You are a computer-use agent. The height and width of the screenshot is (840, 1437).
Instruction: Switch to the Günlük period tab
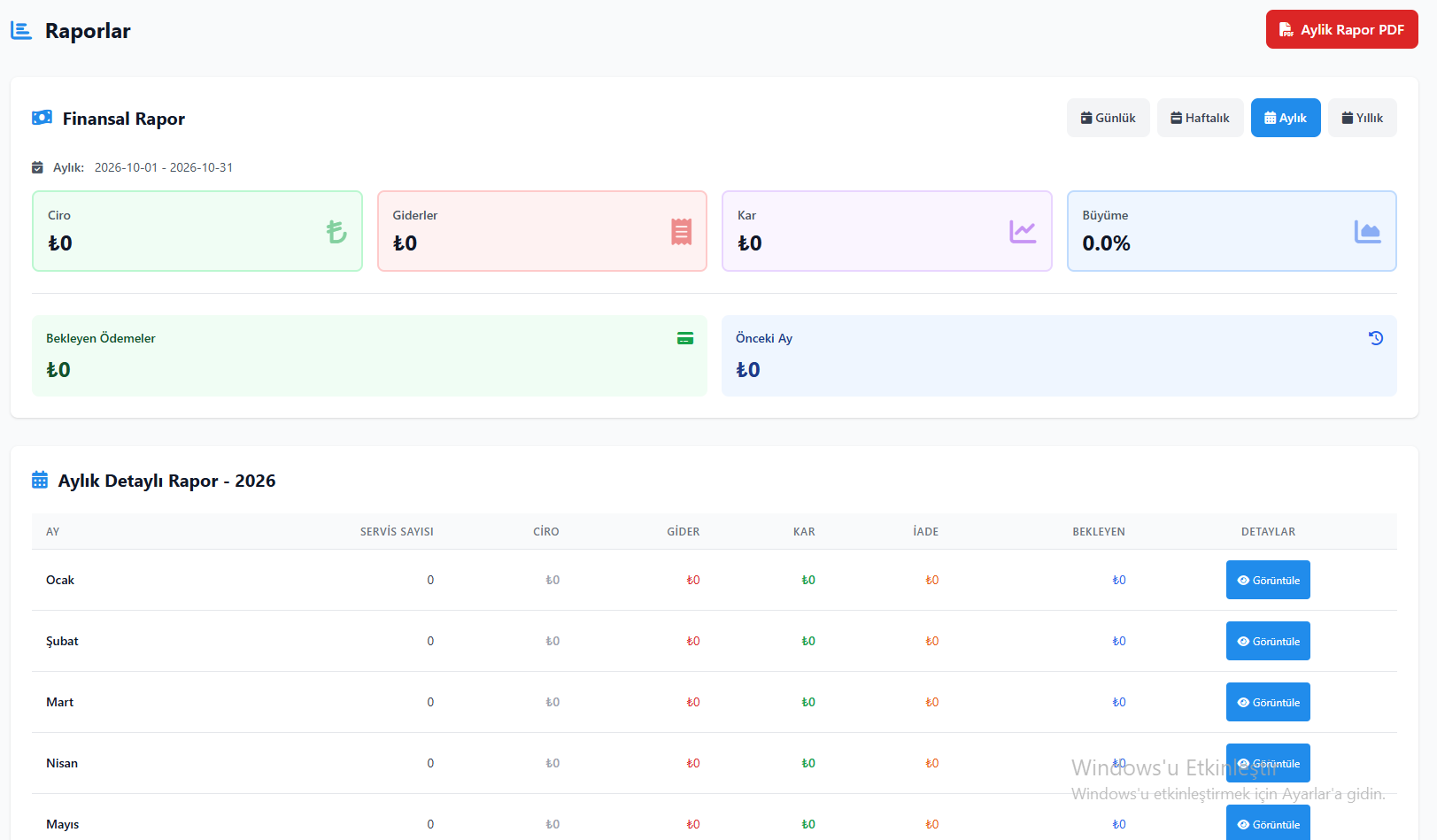coord(1108,118)
